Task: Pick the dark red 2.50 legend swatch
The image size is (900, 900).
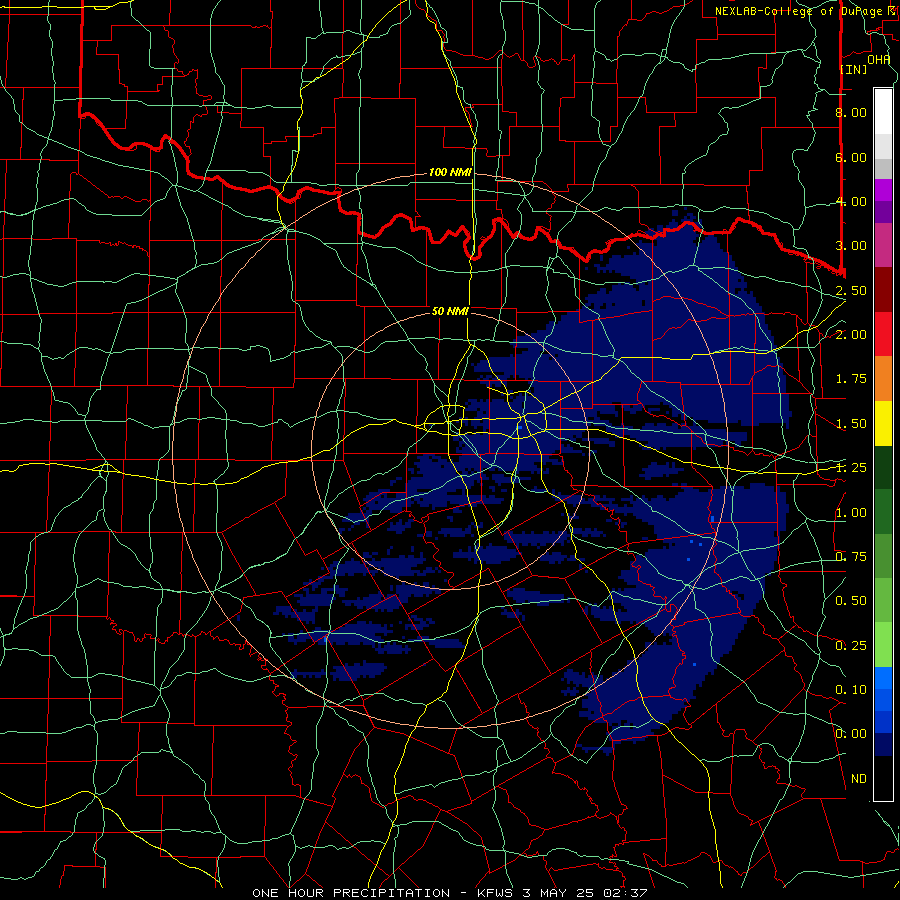Action: click(883, 290)
